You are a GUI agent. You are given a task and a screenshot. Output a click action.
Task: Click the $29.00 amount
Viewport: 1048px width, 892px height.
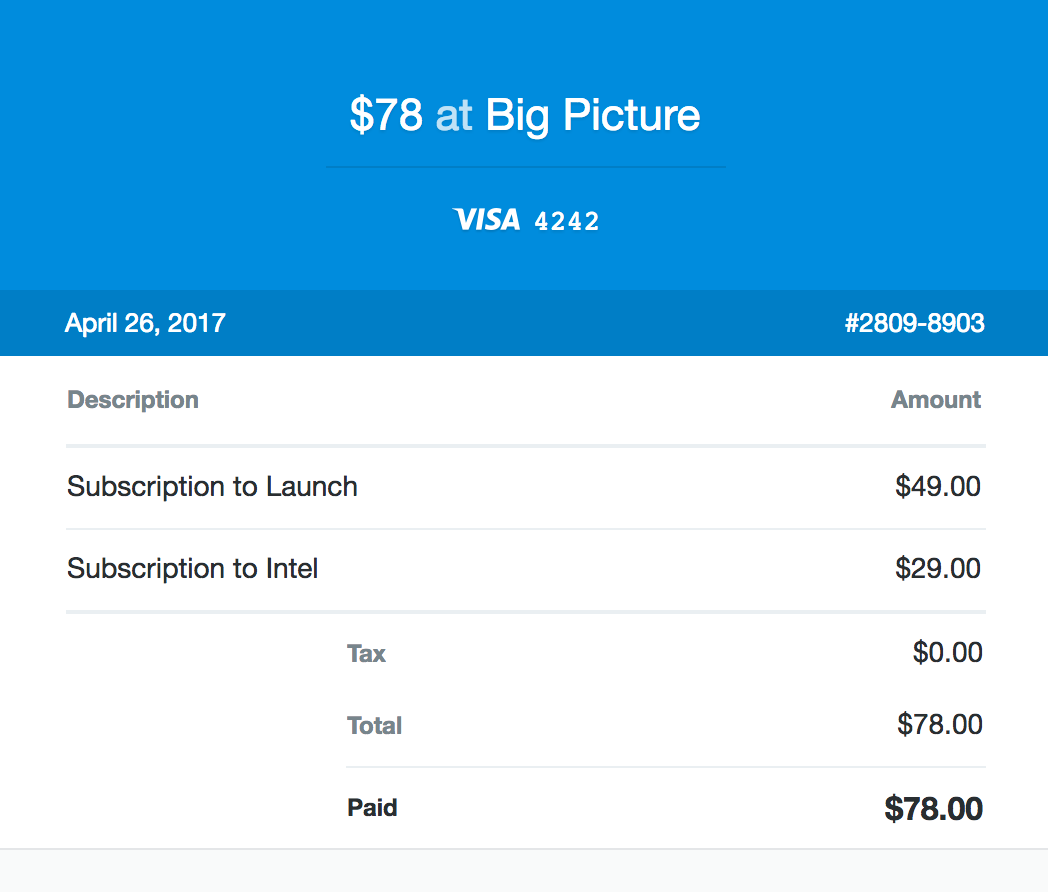tap(938, 569)
